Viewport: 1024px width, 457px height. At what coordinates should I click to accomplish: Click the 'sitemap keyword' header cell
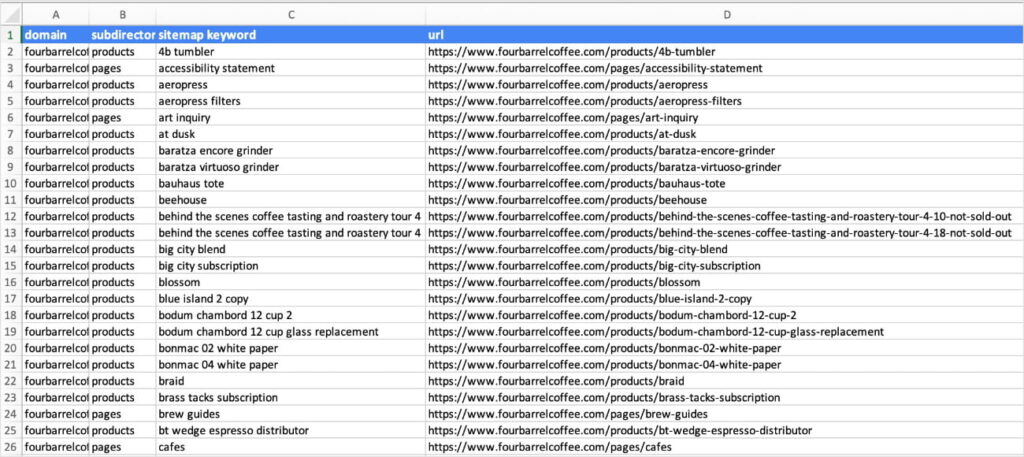point(291,35)
